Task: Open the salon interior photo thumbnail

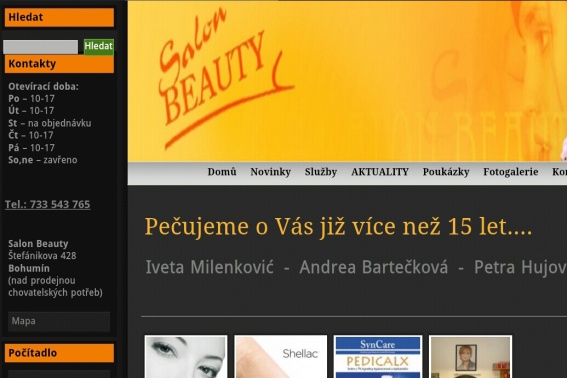Action: (470, 357)
